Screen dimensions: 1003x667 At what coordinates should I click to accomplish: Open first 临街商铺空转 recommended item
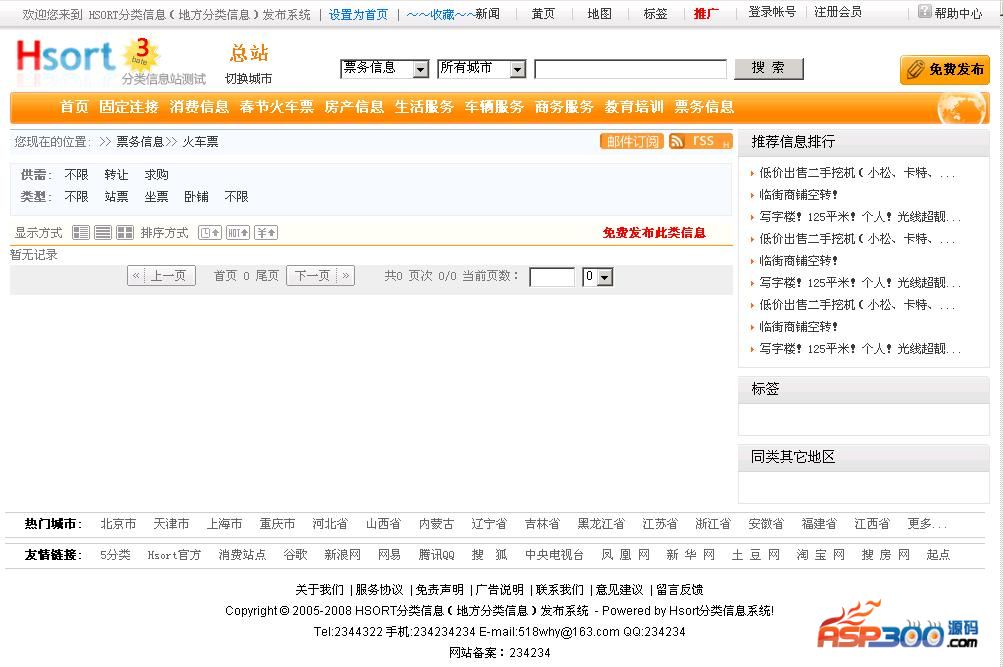798,194
